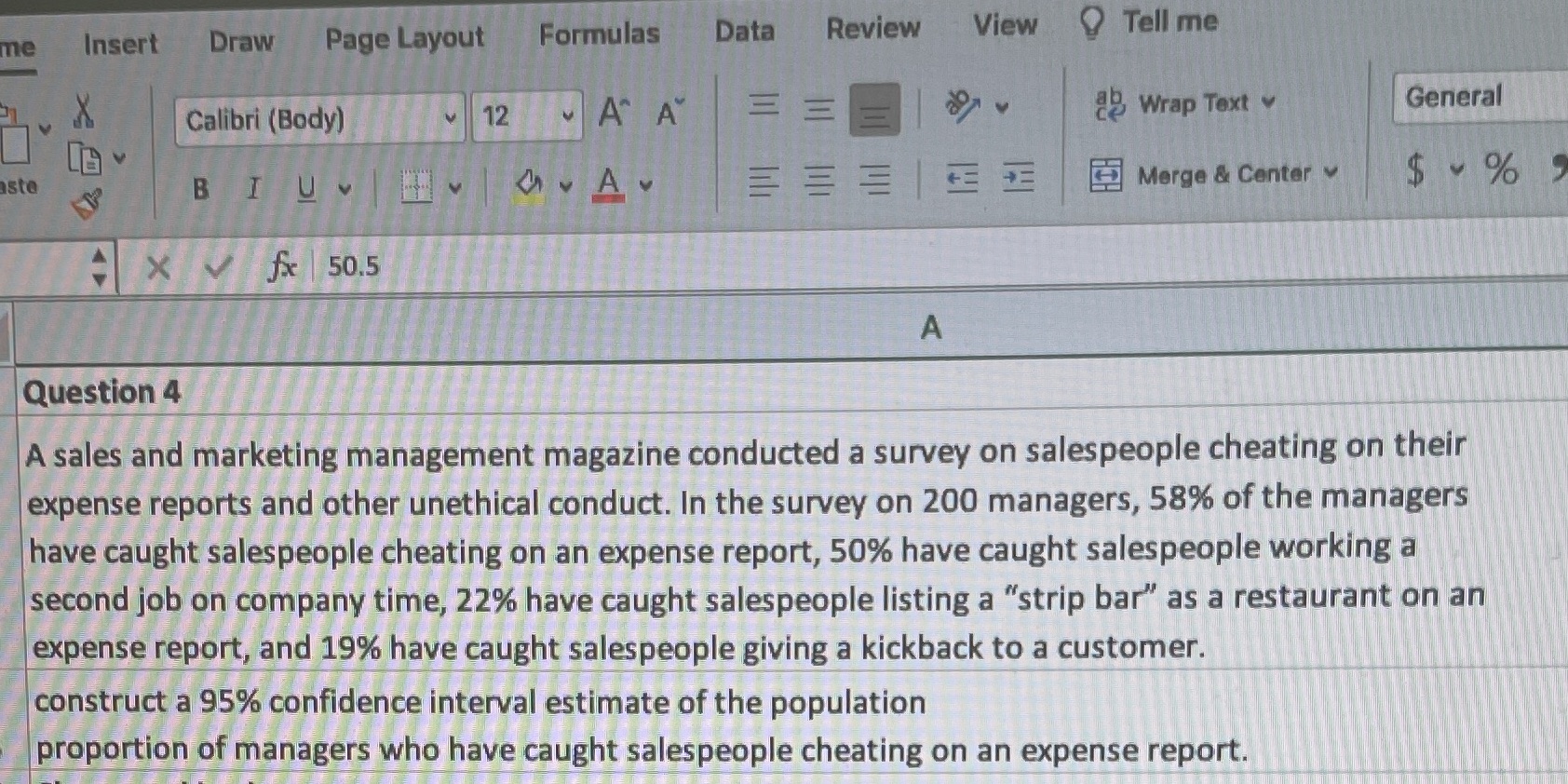Image resolution: width=1568 pixels, height=784 pixels.
Task: Align text right
Action: pyautogui.click(x=874, y=179)
